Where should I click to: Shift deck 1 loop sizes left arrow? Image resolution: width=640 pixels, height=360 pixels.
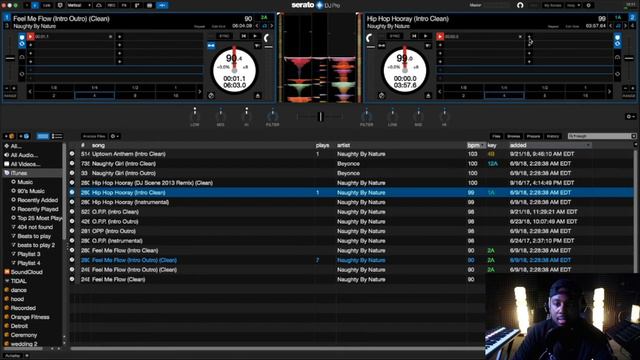(x=30, y=92)
